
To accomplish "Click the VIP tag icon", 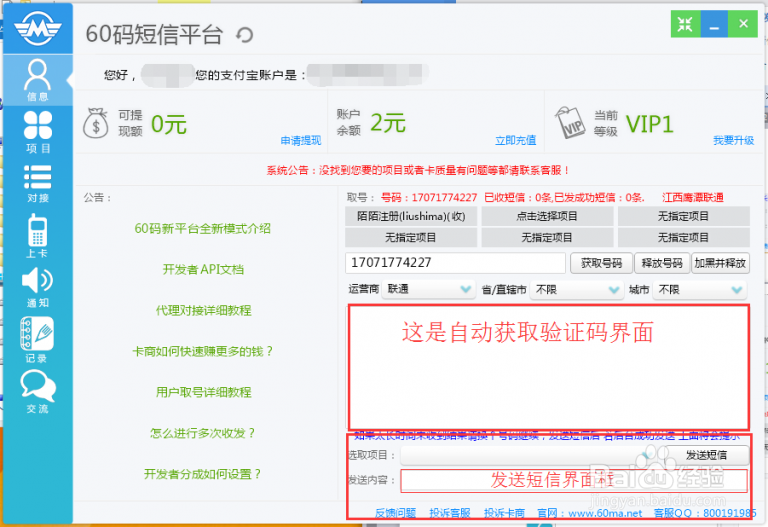I will point(570,122).
